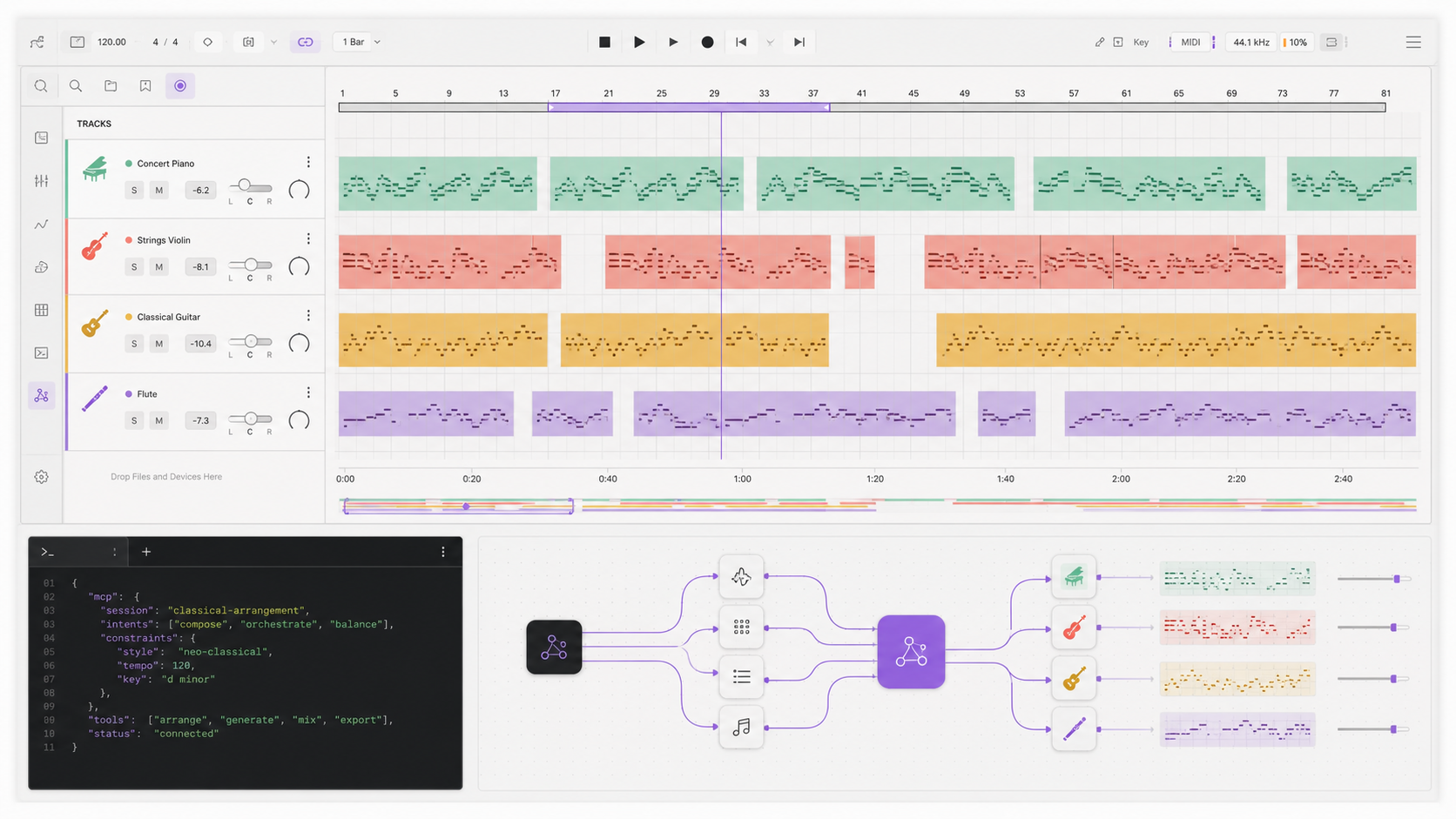Toggle the purple link button in toolbar
Viewport: 1456px width, 819px height.
pos(305,42)
